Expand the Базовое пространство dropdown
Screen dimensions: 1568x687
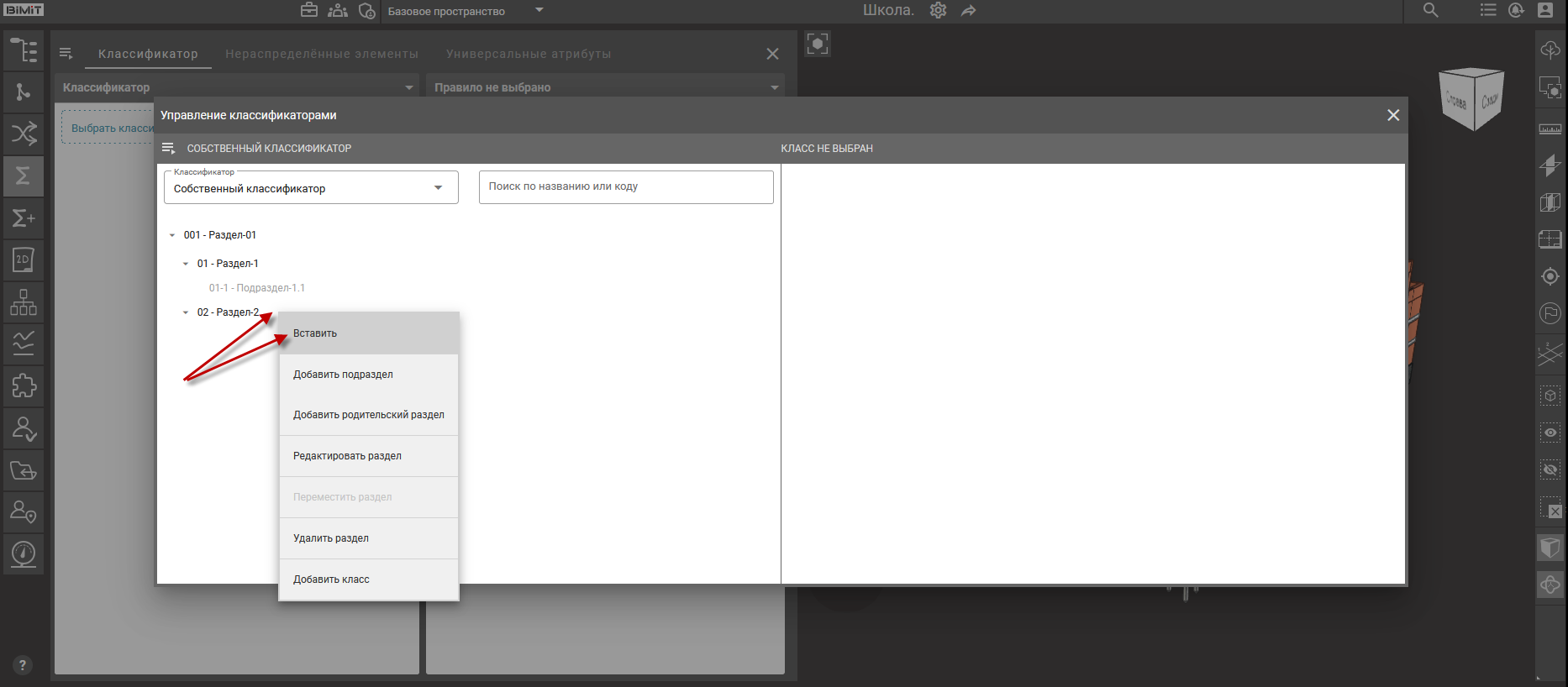pos(539,11)
